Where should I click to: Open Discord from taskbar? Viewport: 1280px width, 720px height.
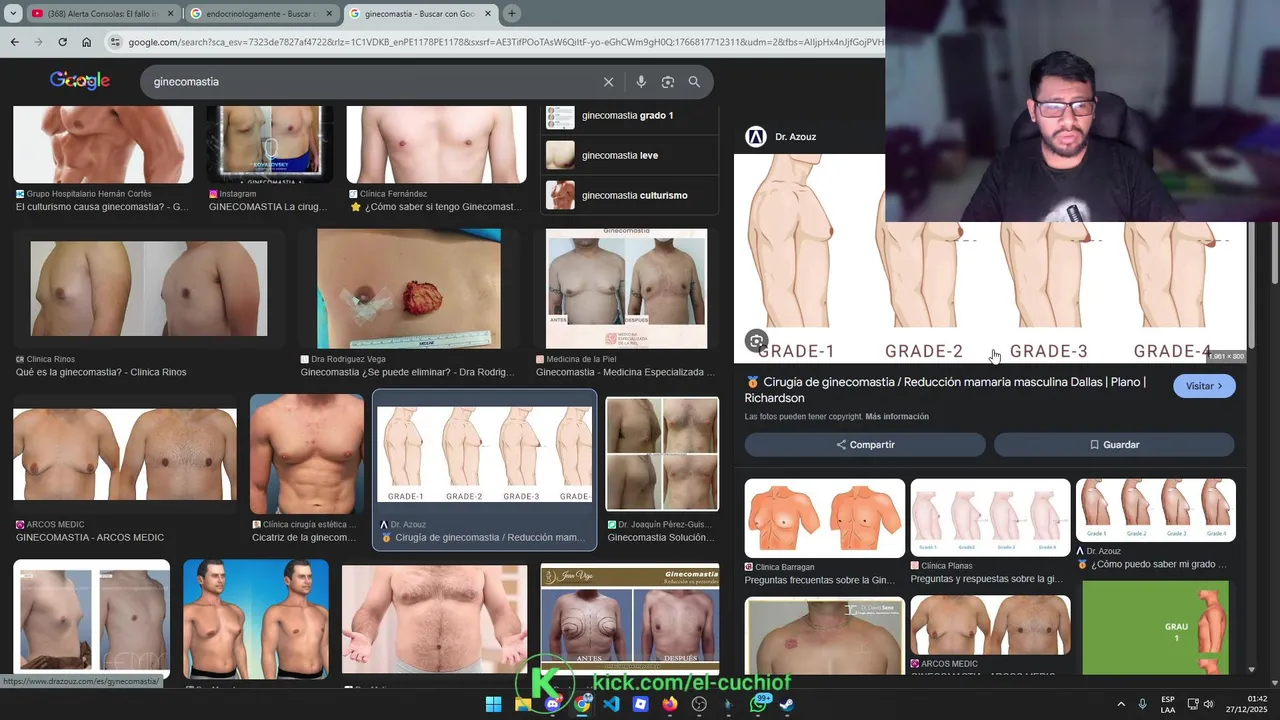click(x=552, y=704)
